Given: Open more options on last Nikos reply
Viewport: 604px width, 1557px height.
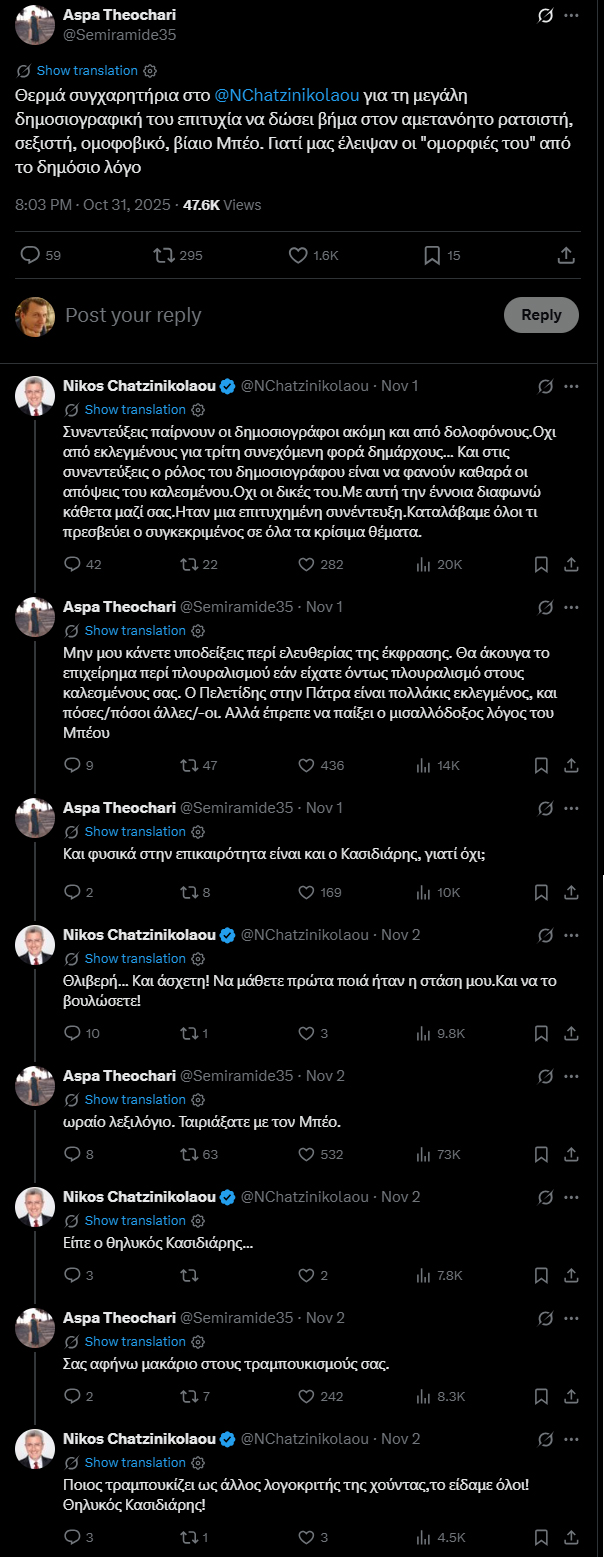Looking at the screenshot, I should click(x=571, y=1439).
